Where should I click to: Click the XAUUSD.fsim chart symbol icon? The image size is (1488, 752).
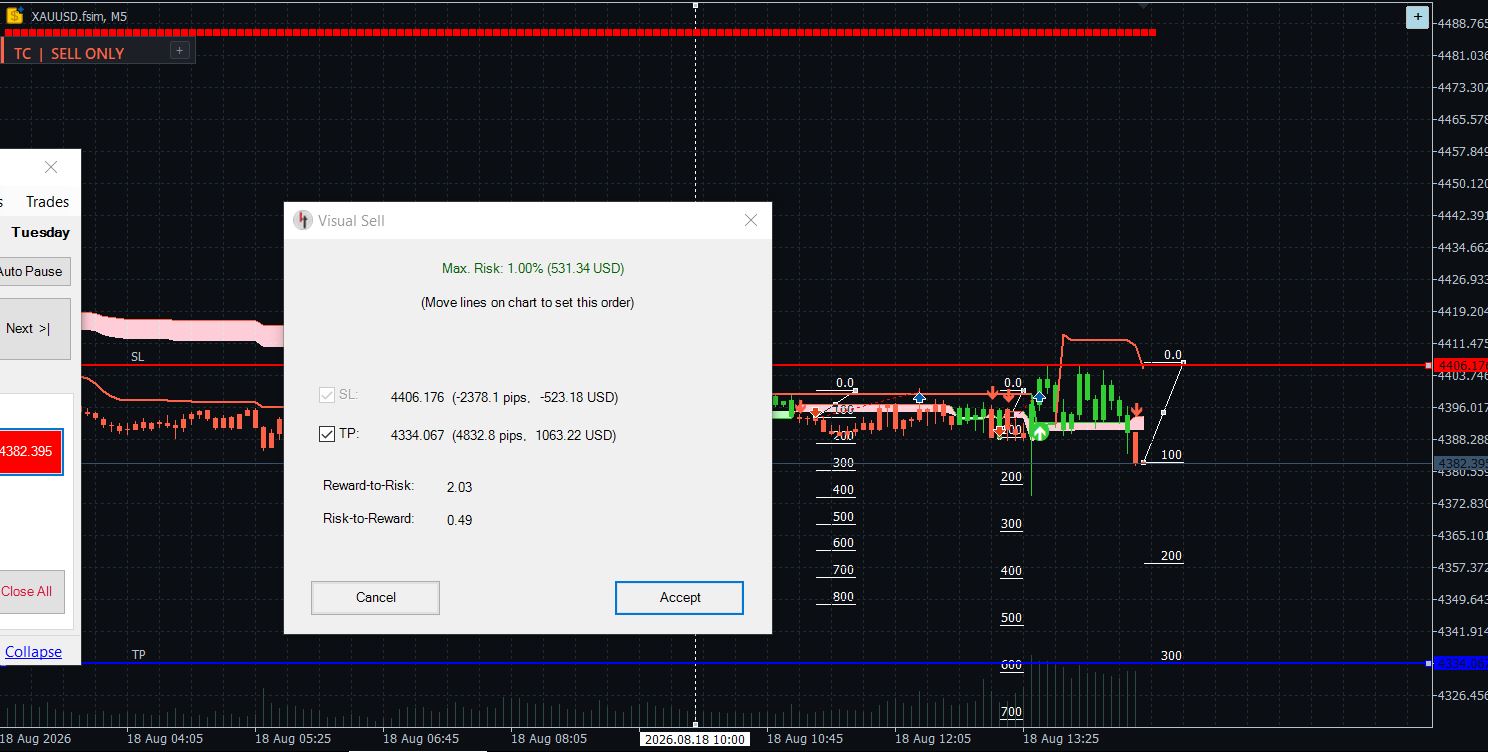click(x=15, y=15)
